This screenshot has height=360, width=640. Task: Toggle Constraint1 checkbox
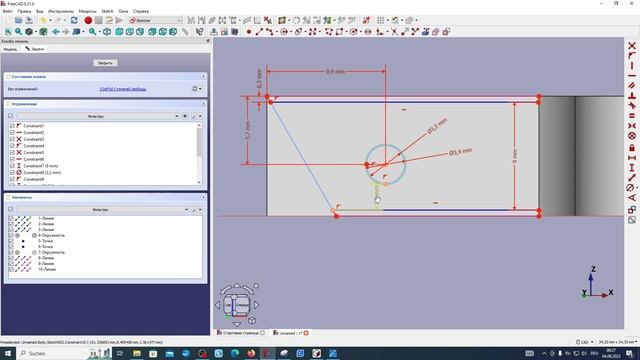pos(12,126)
